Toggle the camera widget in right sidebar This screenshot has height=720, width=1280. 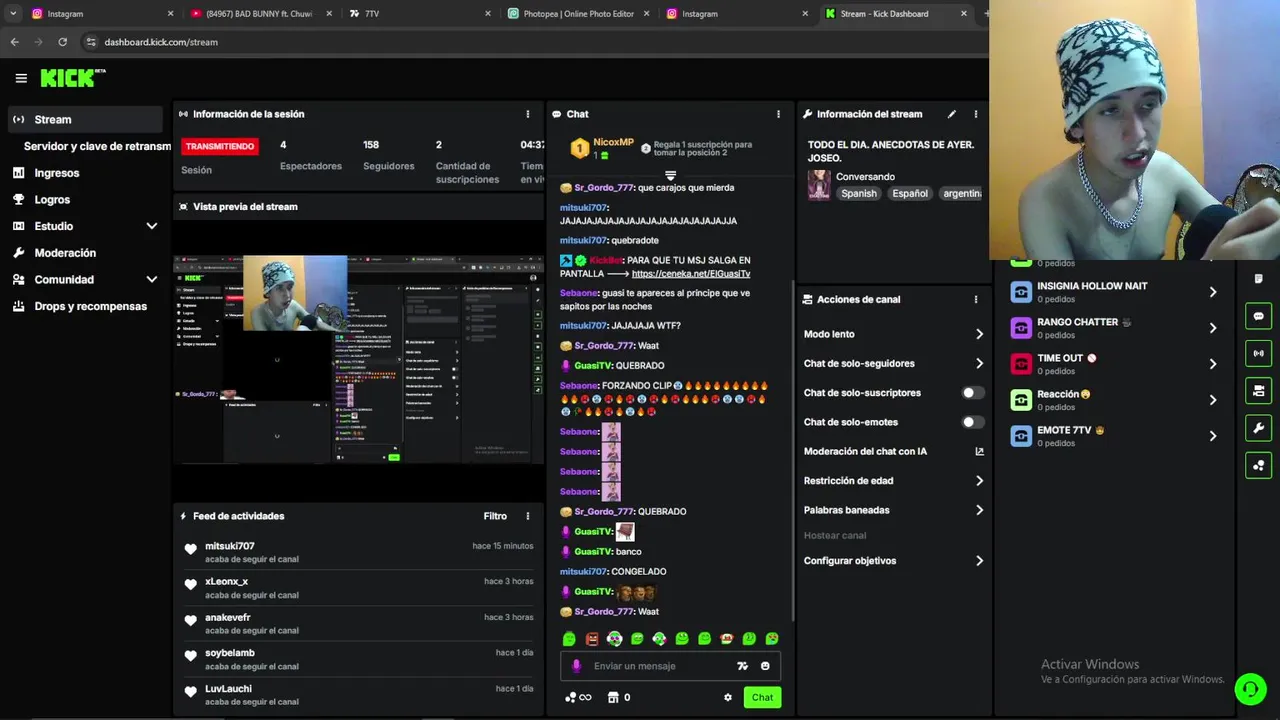[1259, 390]
